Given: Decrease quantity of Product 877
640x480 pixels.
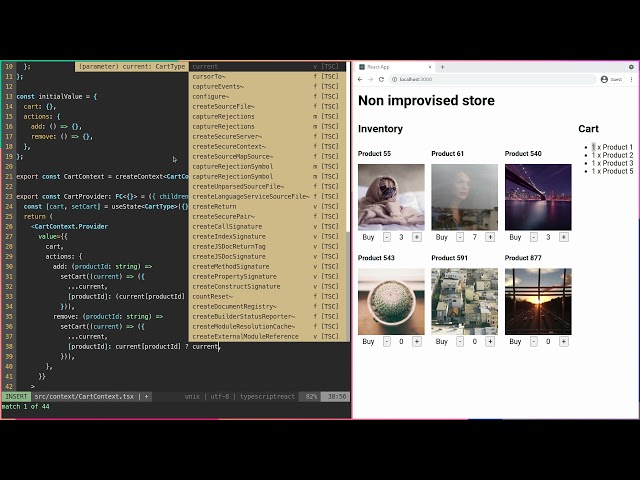Looking at the screenshot, I should point(534,342).
